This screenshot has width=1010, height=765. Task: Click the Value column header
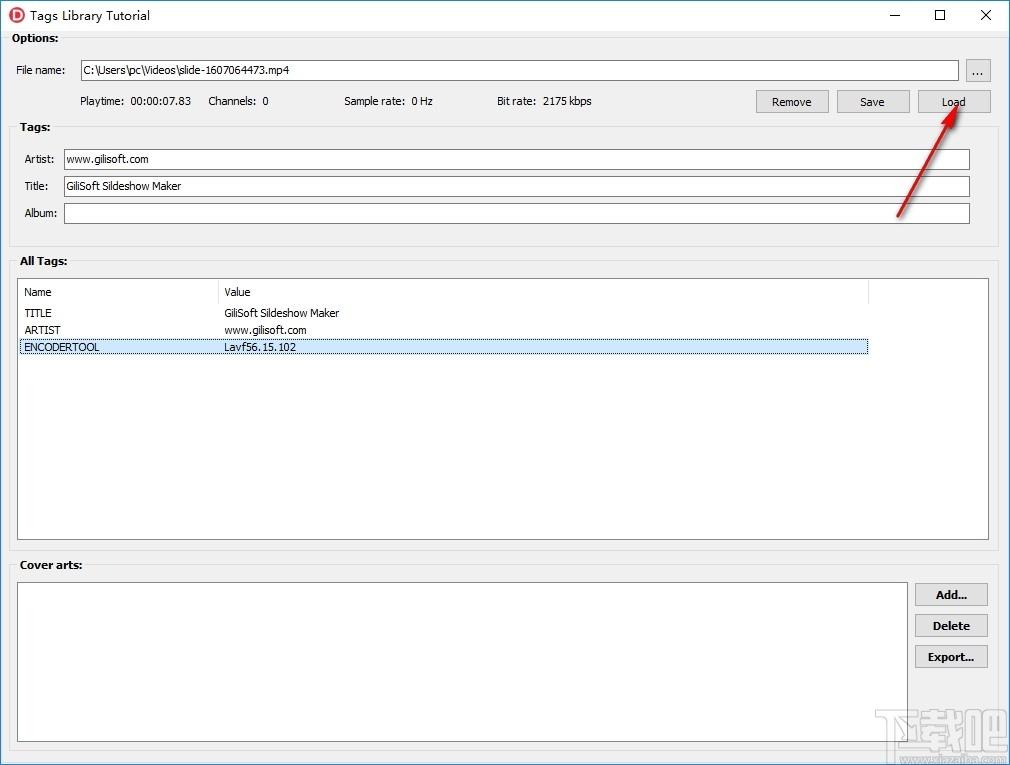tap(544, 292)
